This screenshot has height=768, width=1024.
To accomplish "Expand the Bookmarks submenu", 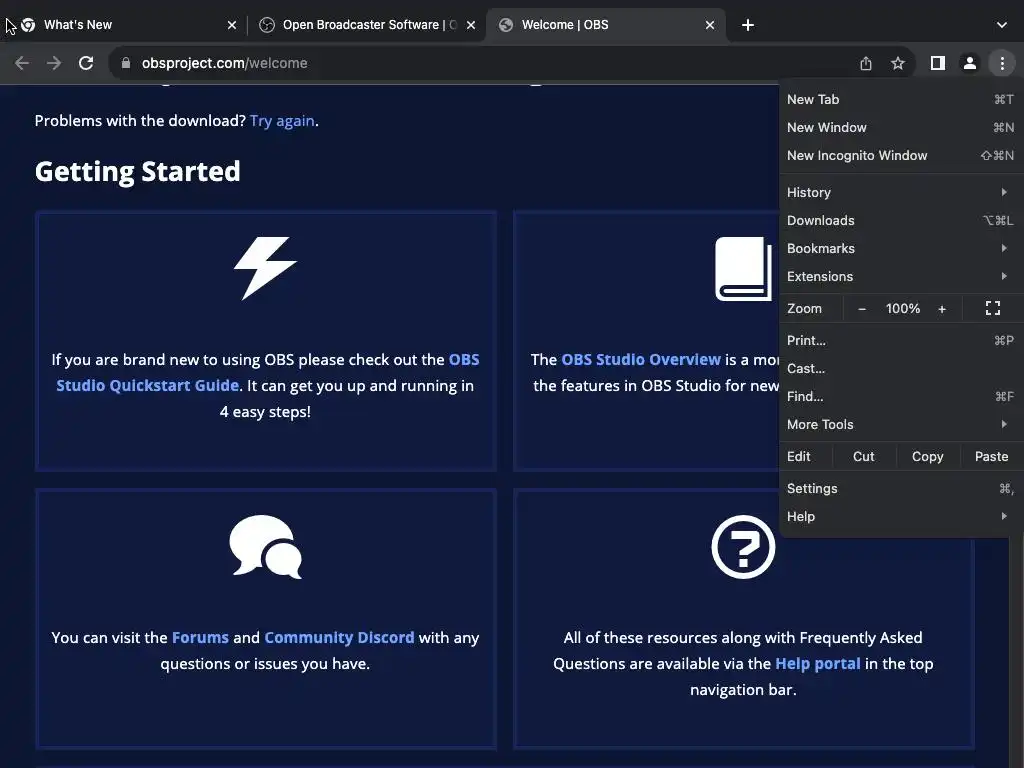I will click(900, 248).
